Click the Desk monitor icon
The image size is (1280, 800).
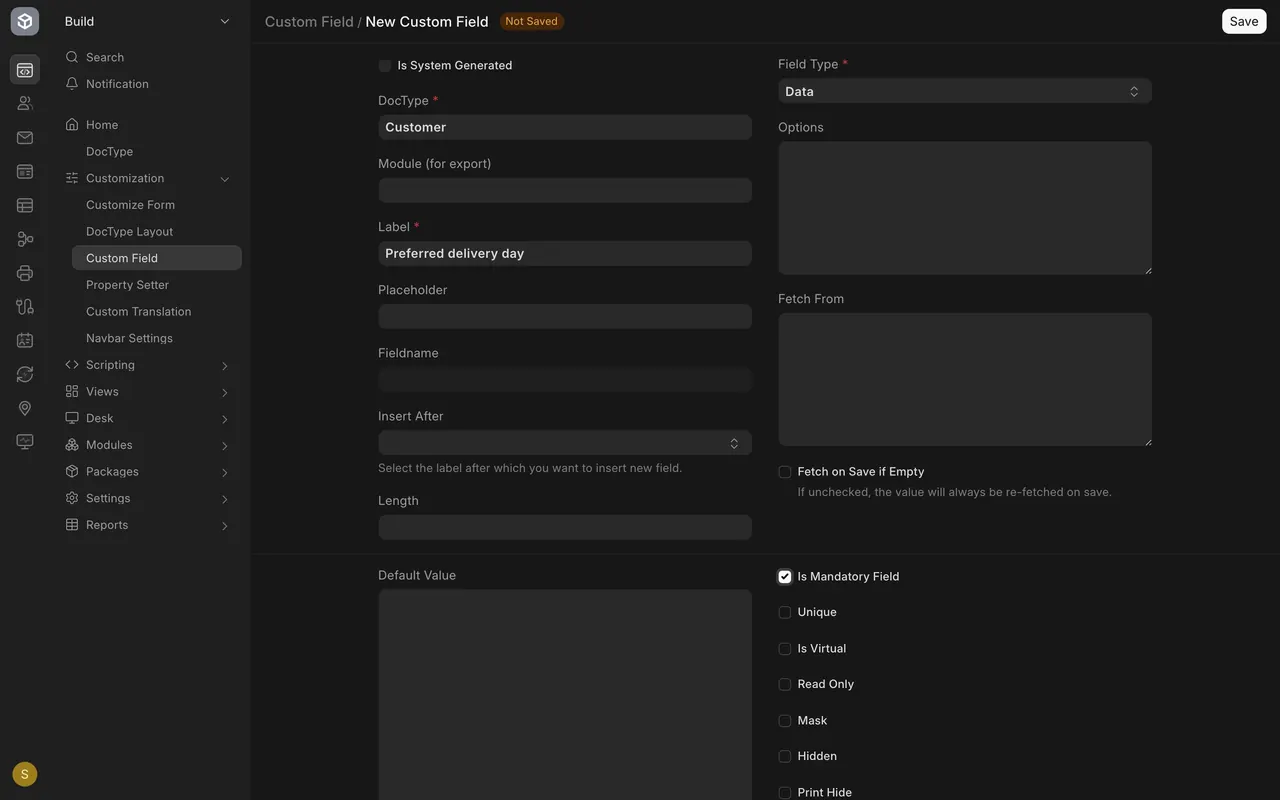(72, 418)
